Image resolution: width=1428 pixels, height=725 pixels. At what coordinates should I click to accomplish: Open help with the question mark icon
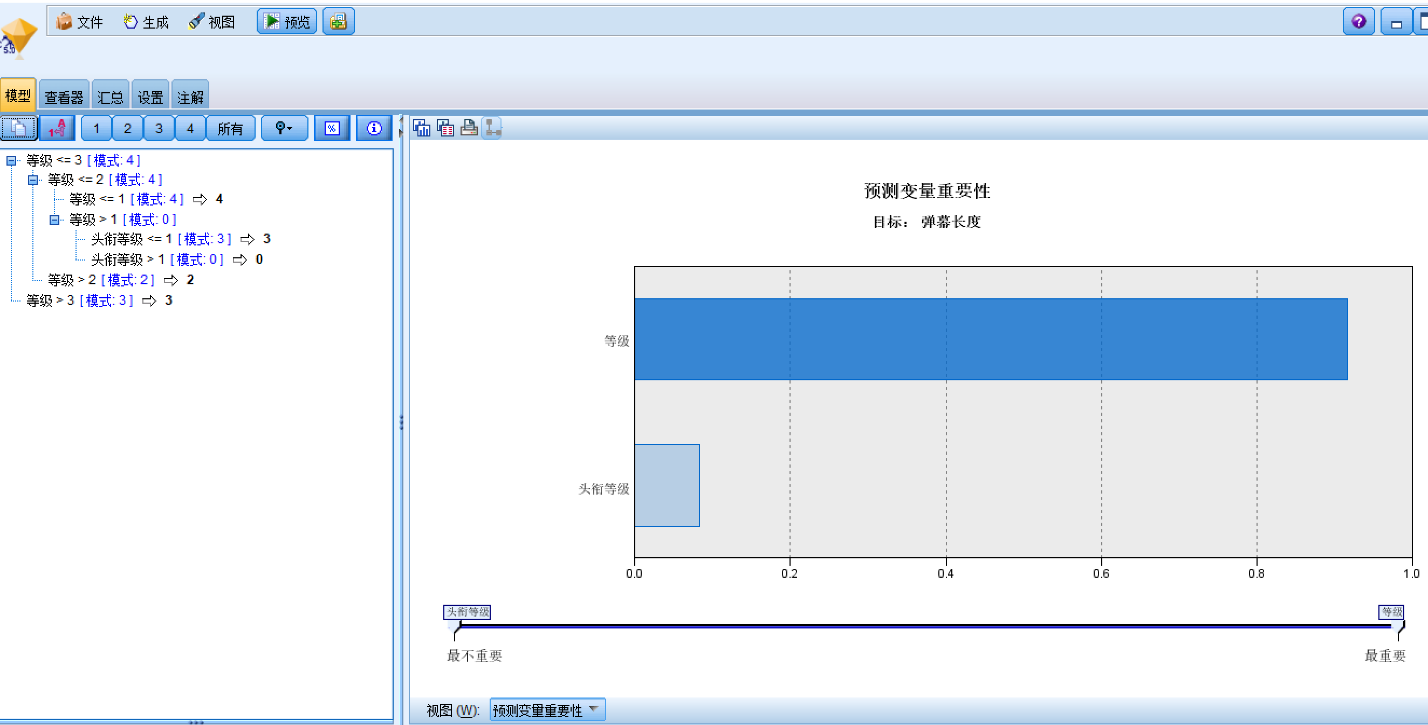pyautogui.click(x=1358, y=21)
